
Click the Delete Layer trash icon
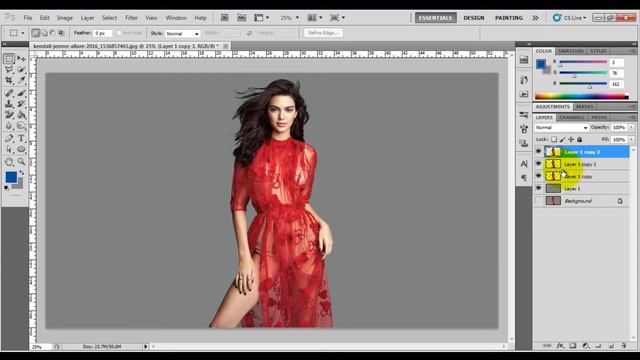click(x=624, y=346)
